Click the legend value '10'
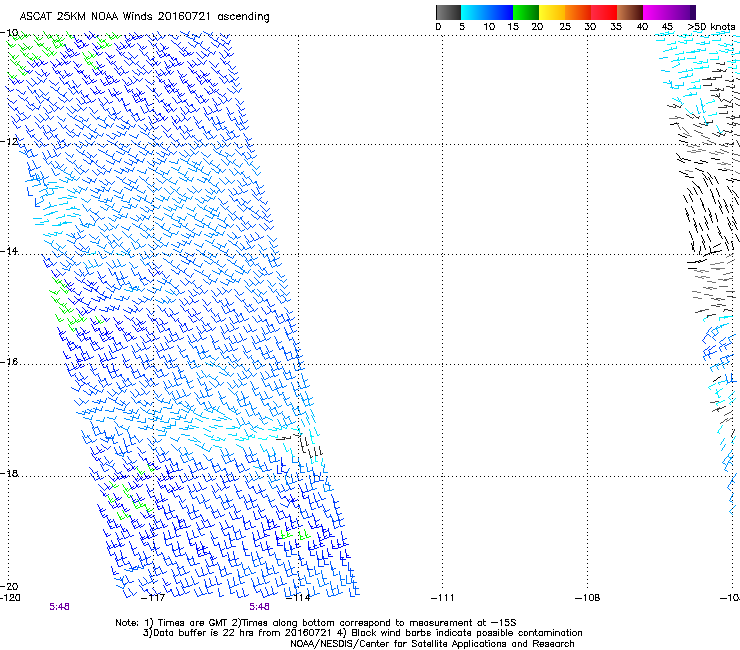Screen dimensions: 740x650 coord(489,27)
